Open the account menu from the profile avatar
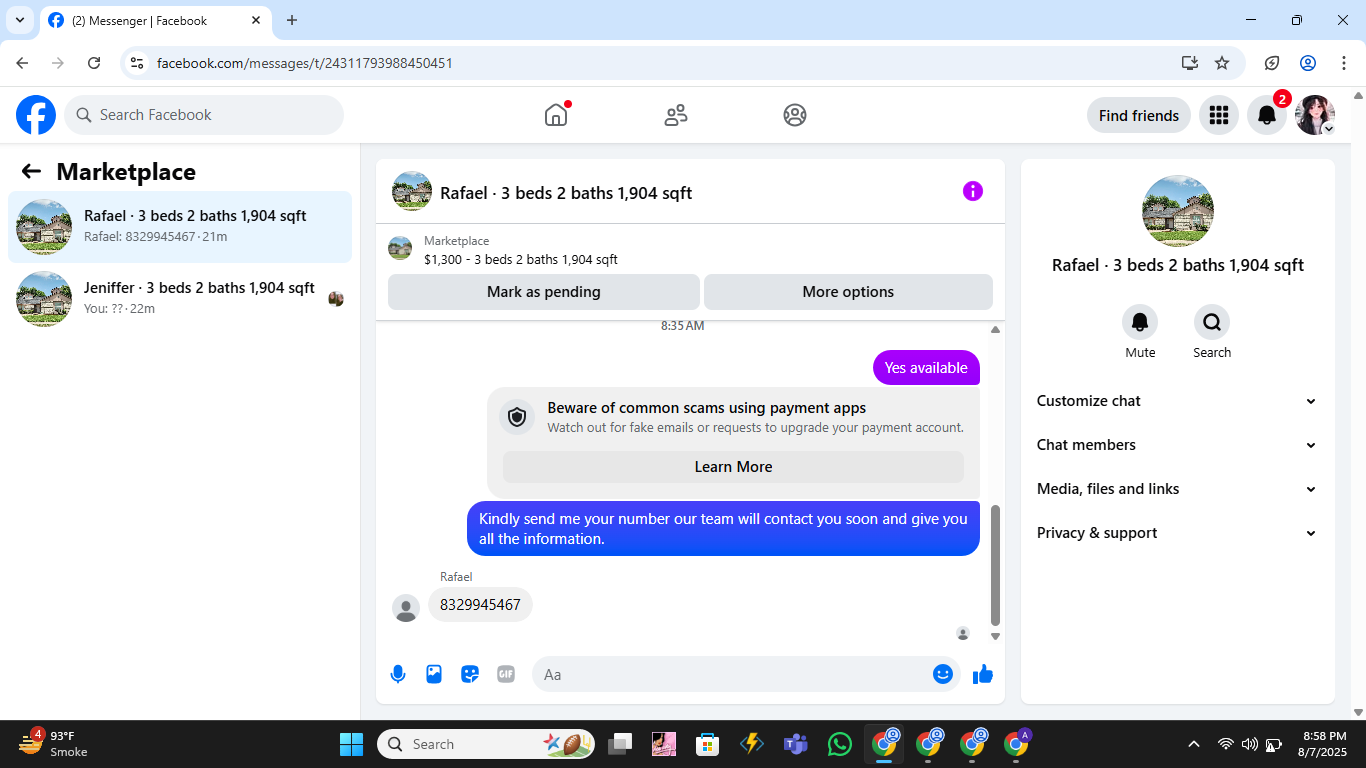This screenshot has width=1366, height=768. click(x=1315, y=115)
